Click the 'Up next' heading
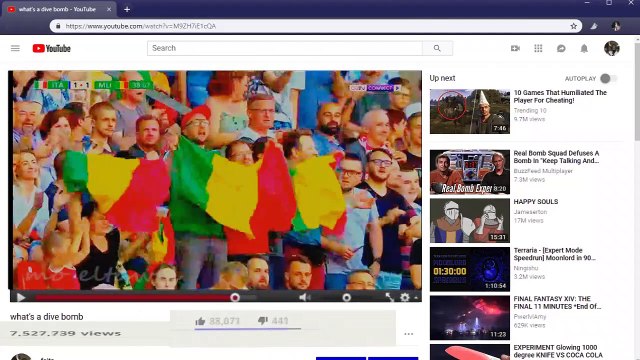This screenshot has height=360, width=640. [x=442, y=78]
